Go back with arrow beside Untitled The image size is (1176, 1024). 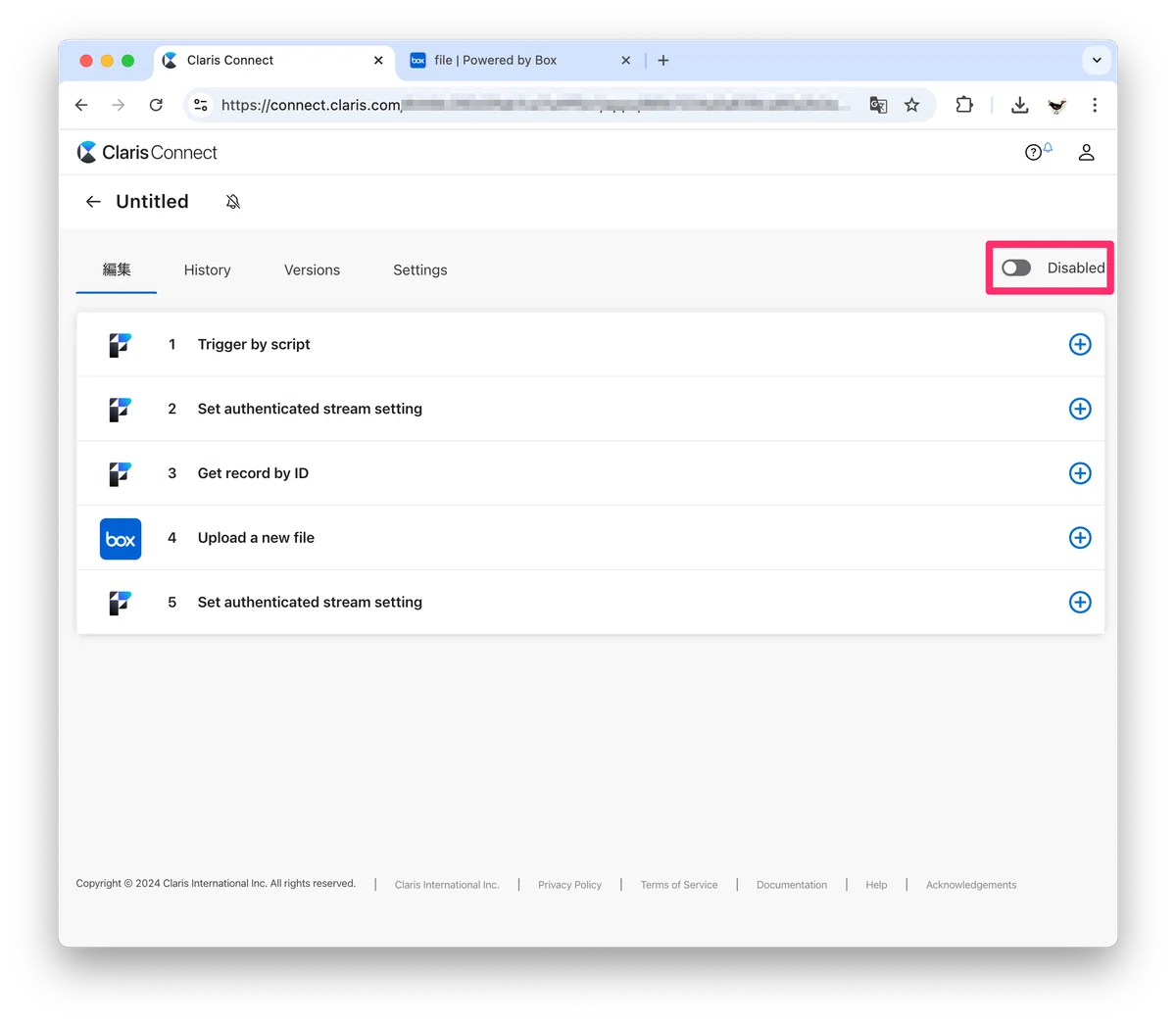click(93, 201)
